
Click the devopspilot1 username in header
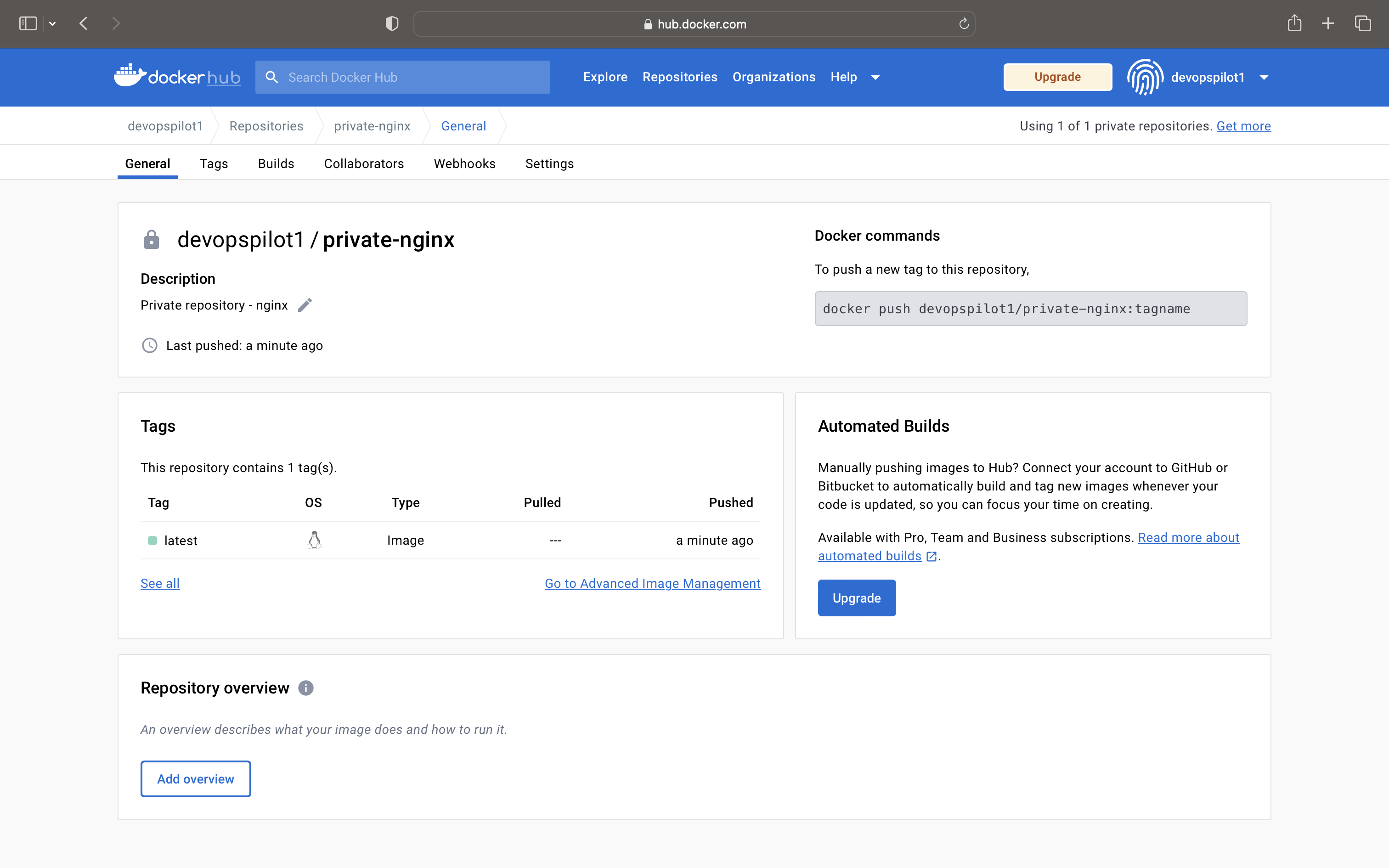tap(1208, 77)
